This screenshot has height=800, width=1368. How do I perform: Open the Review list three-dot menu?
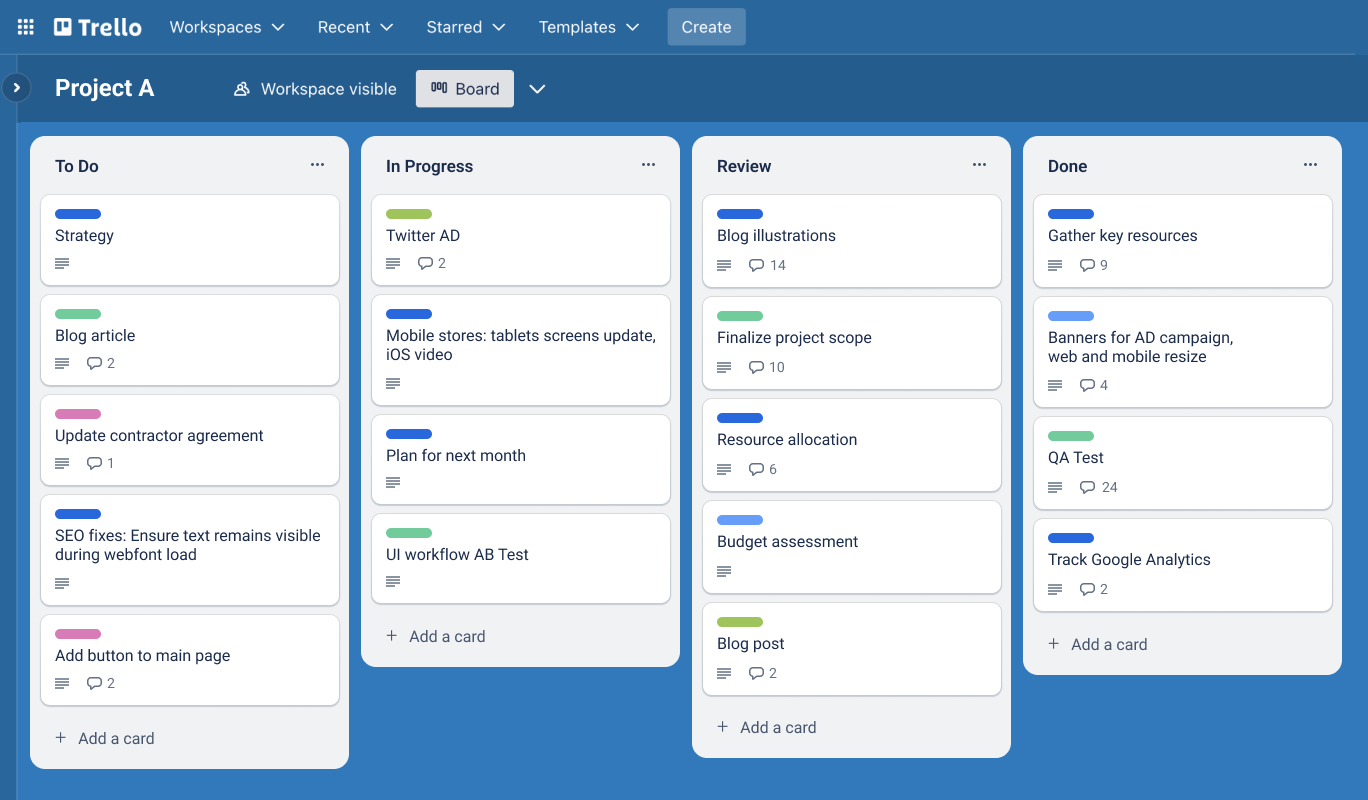tap(979, 165)
